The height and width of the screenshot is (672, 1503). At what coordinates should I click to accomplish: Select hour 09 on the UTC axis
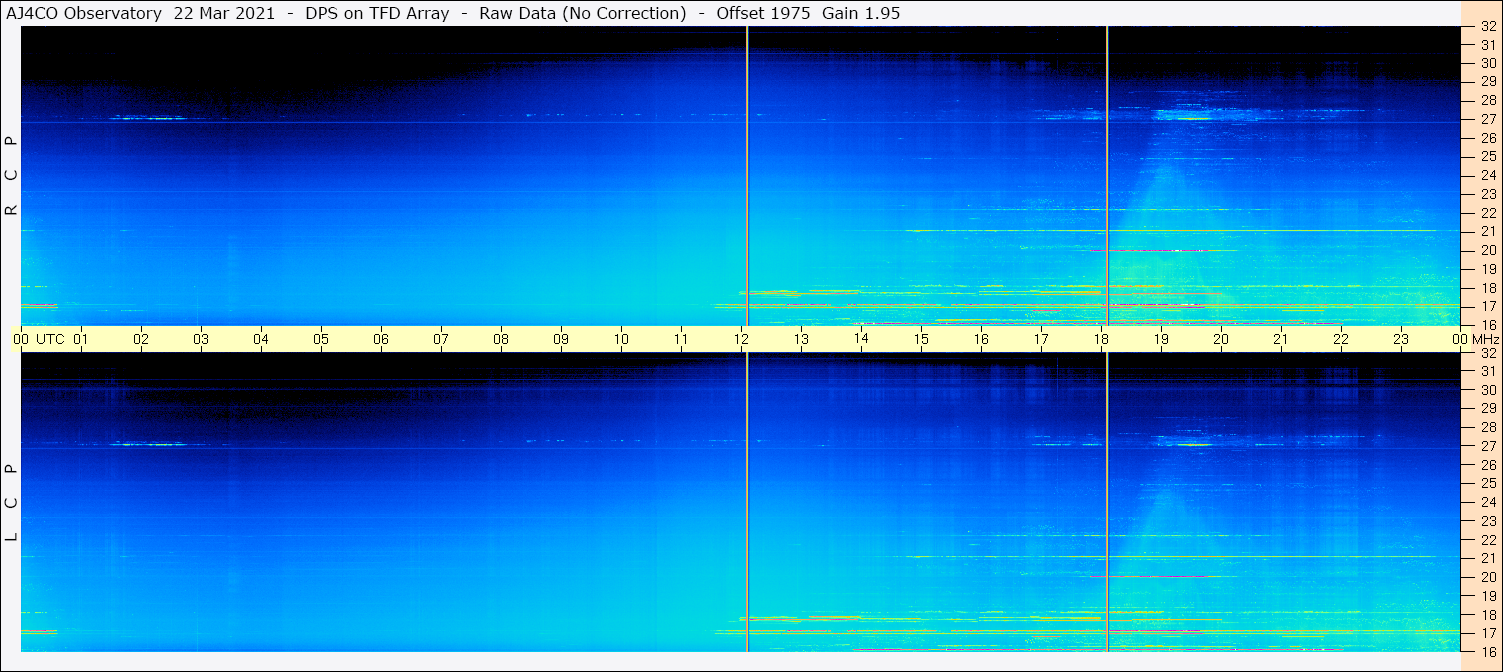click(x=561, y=339)
